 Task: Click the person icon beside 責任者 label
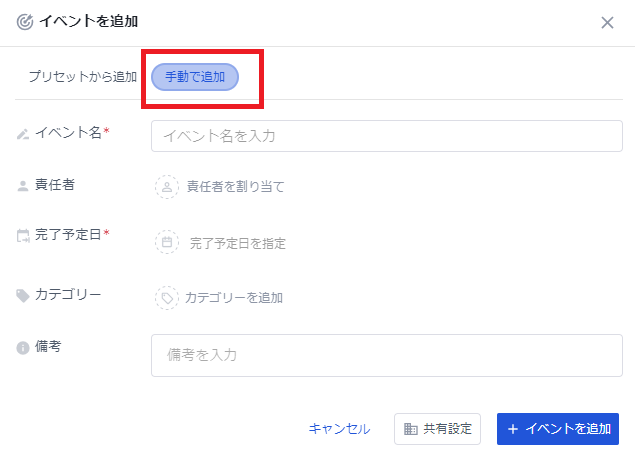point(23,185)
